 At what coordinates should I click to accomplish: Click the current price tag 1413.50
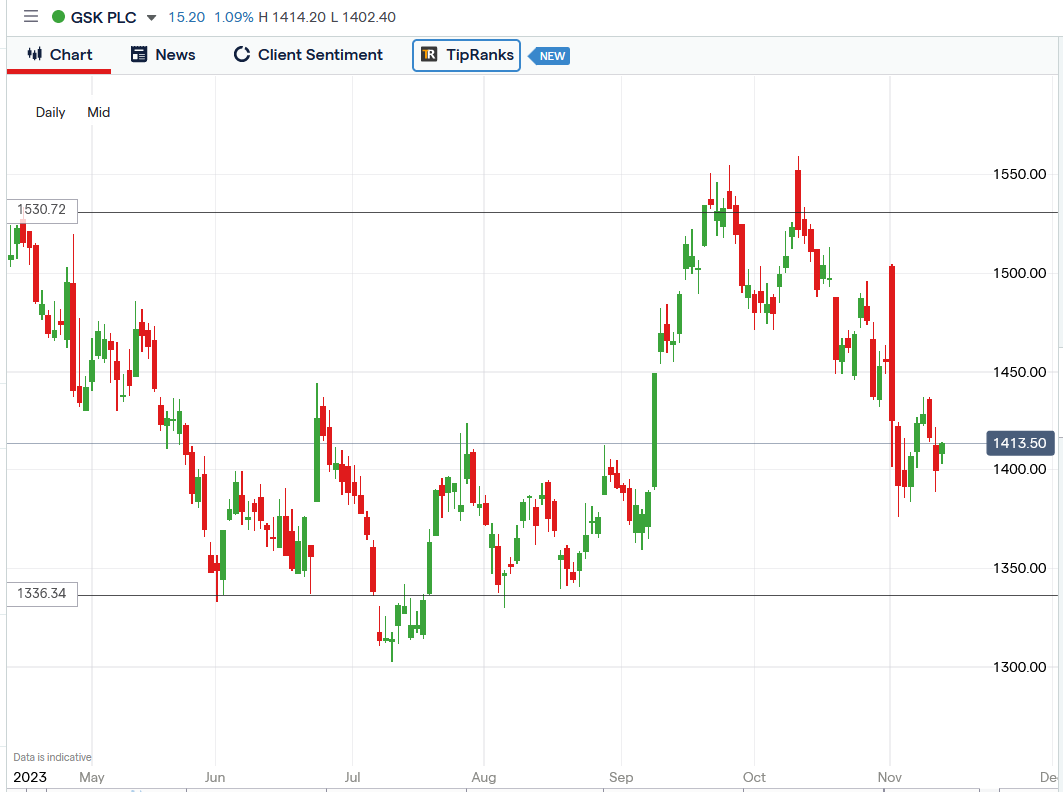pyautogui.click(x=1020, y=443)
